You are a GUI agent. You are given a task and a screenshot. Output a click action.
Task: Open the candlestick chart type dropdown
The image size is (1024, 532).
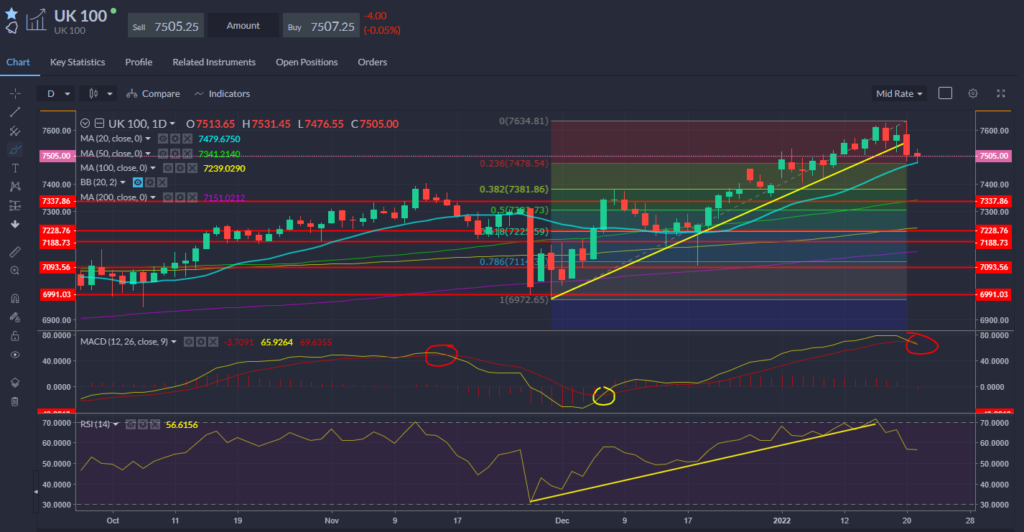[x=96, y=93]
